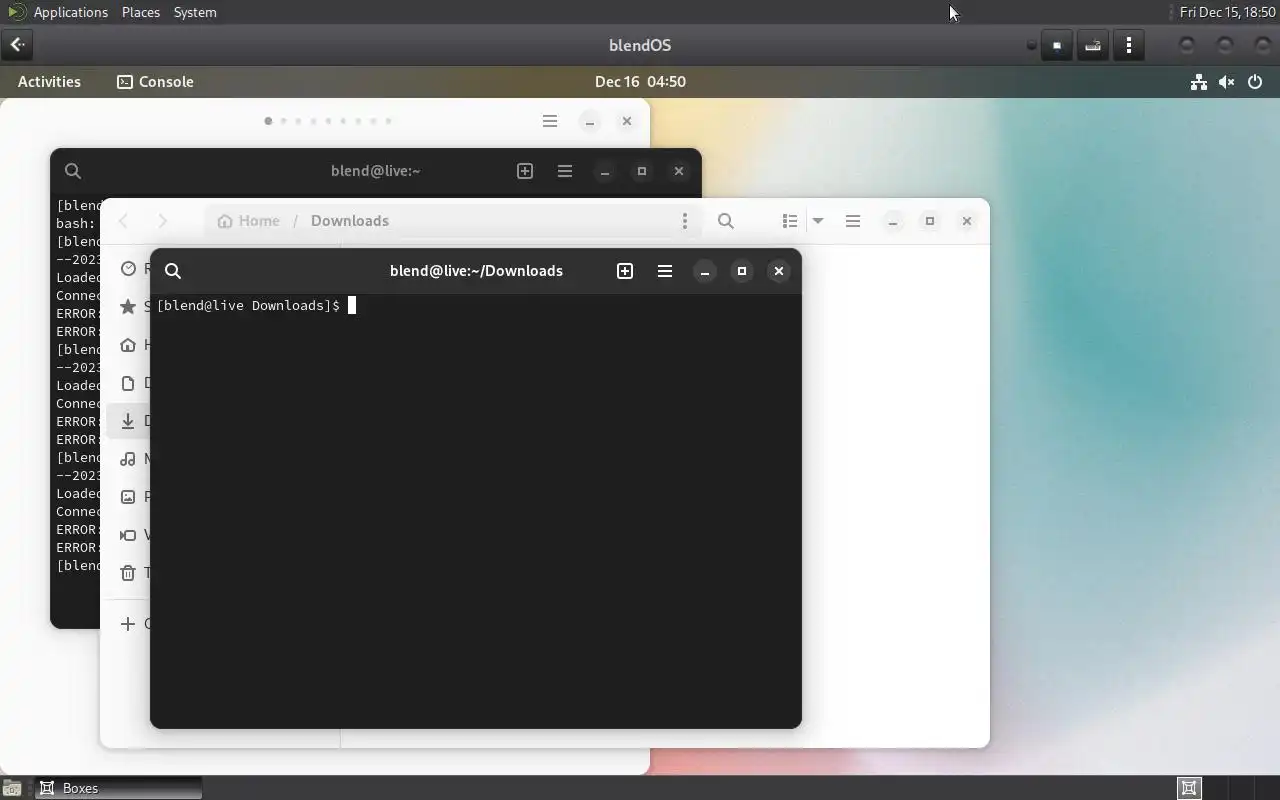Open Videos in Files sidebar
This screenshot has width=1280, height=800.
[129, 535]
